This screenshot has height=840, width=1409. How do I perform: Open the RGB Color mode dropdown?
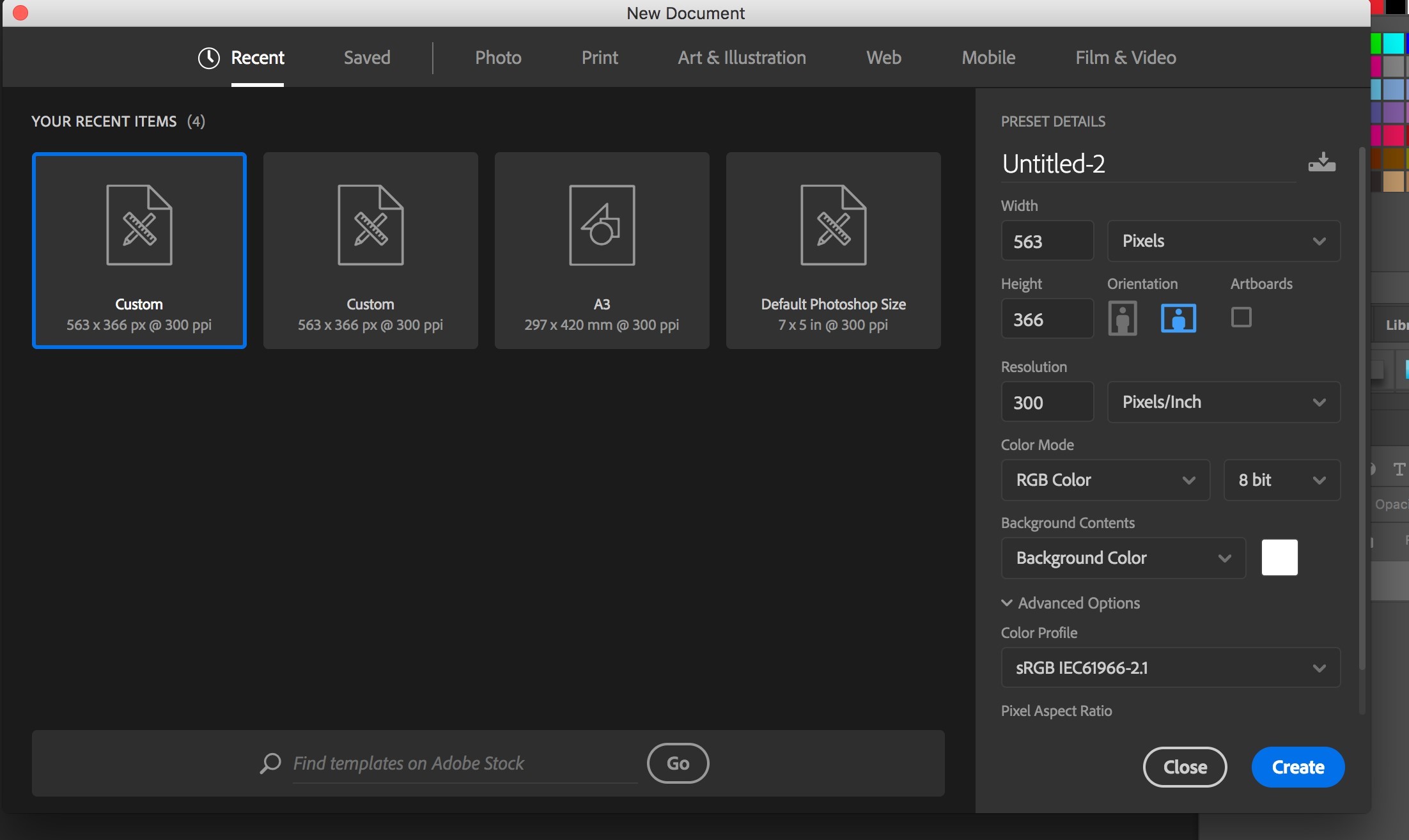click(1105, 480)
